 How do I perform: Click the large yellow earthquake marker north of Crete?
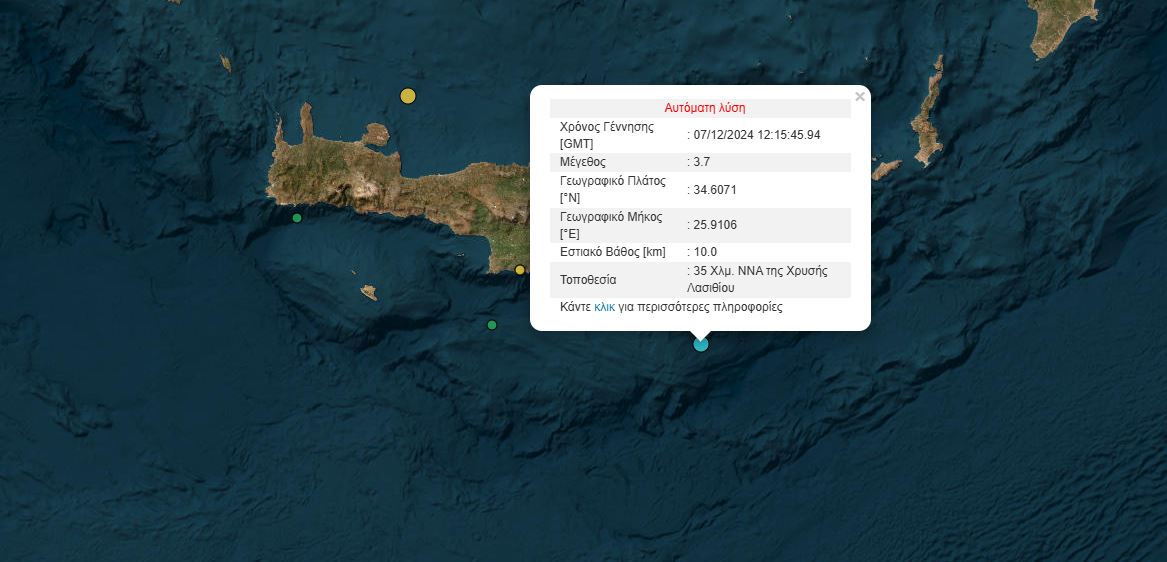pyautogui.click(x=408, y=96)
